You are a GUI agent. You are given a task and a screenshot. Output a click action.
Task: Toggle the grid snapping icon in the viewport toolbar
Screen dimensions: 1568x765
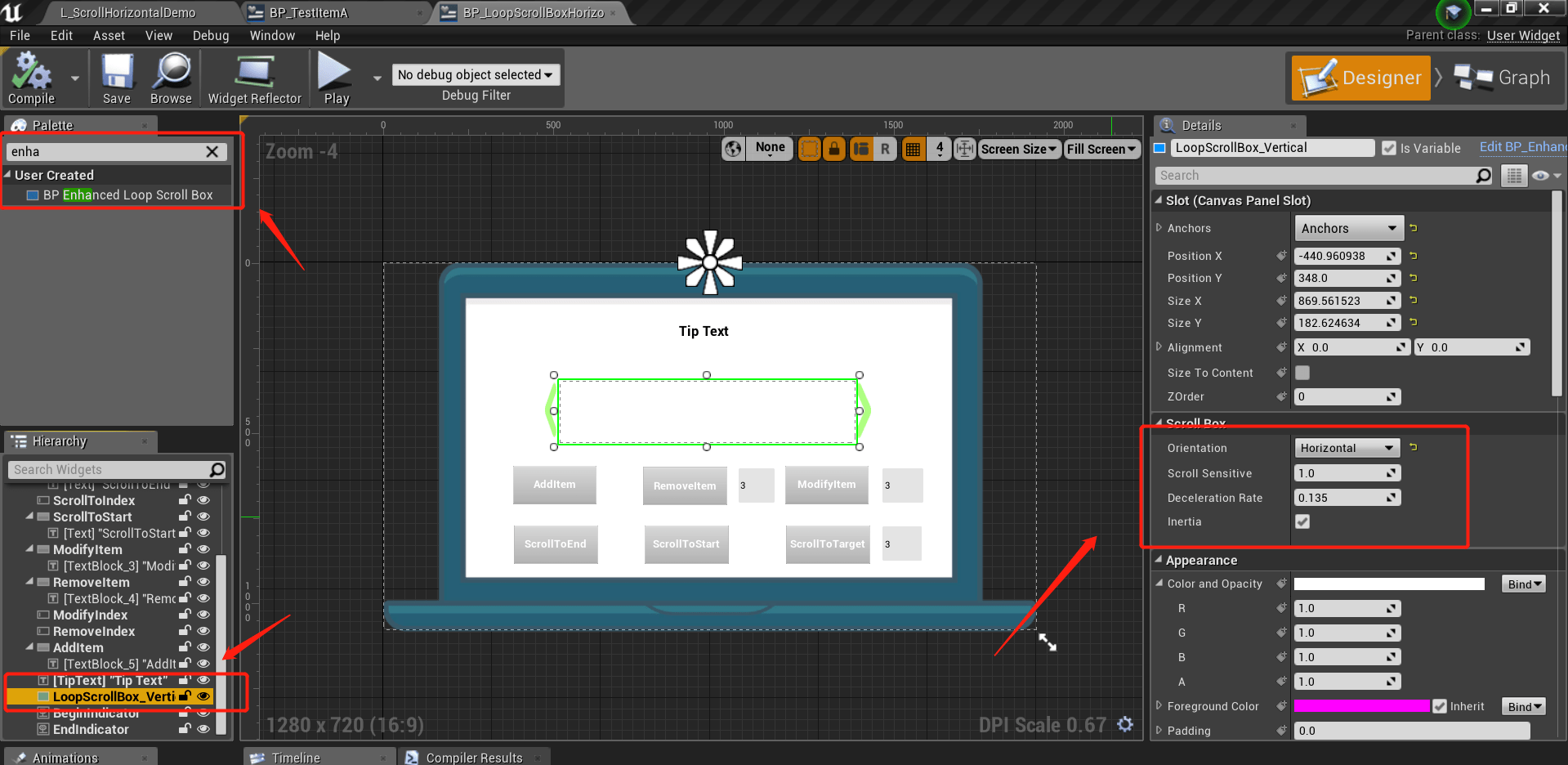pos(913,149)
